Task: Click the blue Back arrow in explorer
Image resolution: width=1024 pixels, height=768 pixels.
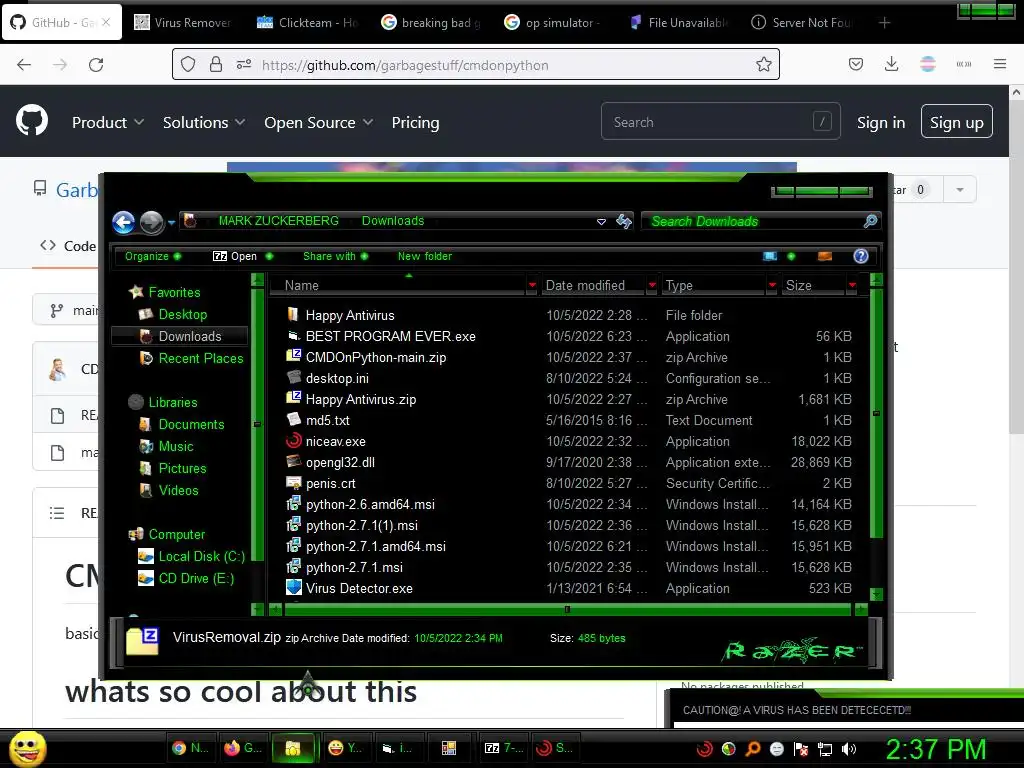Action: [123, 223]
